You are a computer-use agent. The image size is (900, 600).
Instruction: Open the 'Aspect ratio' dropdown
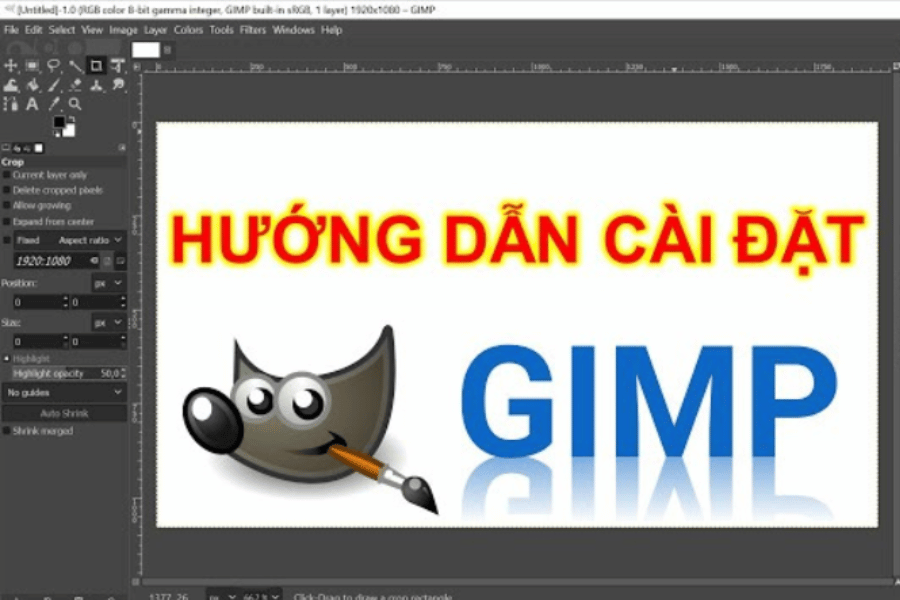(x=90, y=241)
